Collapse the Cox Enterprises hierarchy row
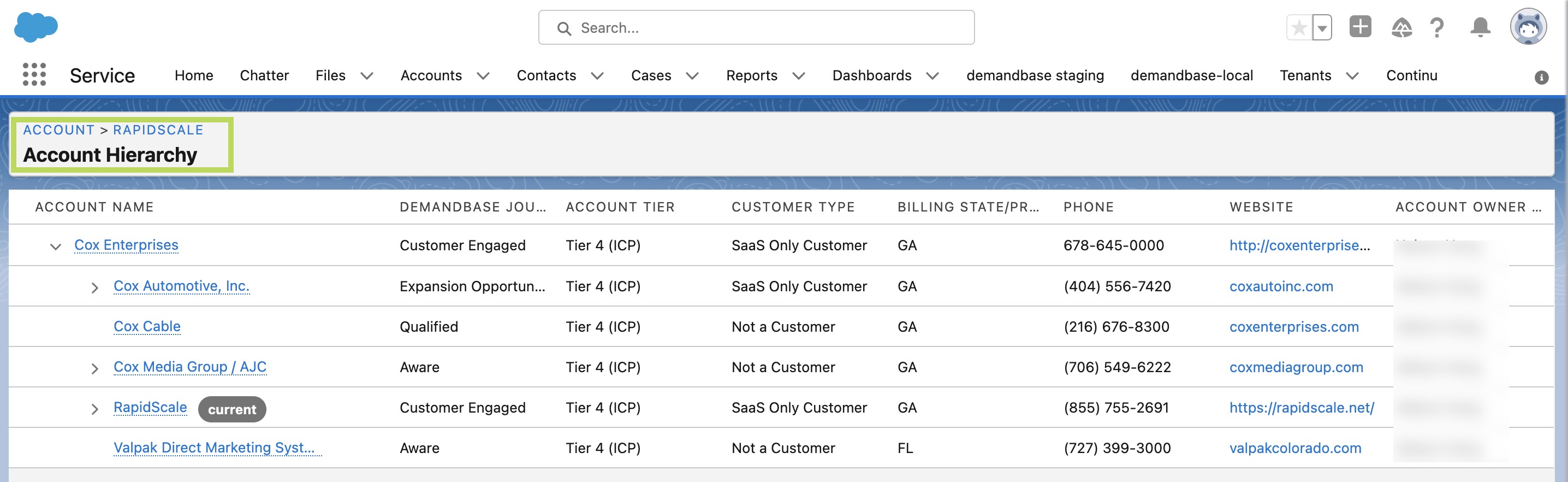 point(55,247)
